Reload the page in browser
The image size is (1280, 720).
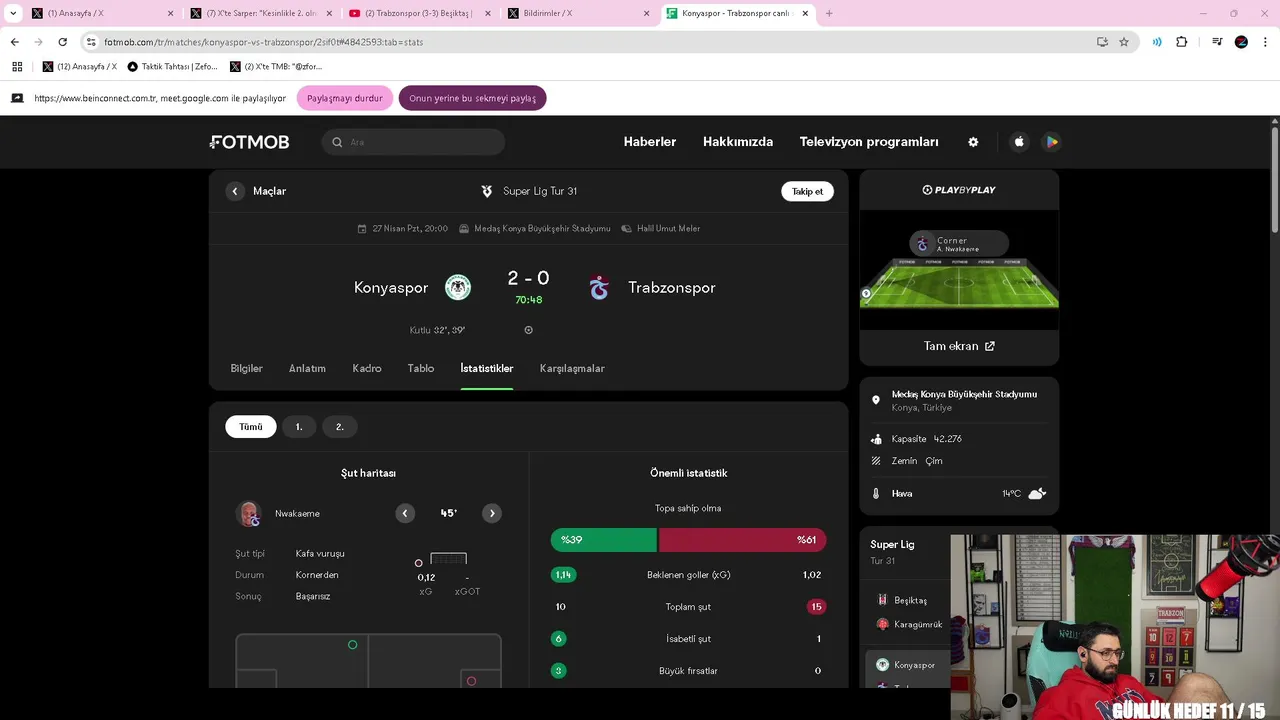tap(62, 42)
